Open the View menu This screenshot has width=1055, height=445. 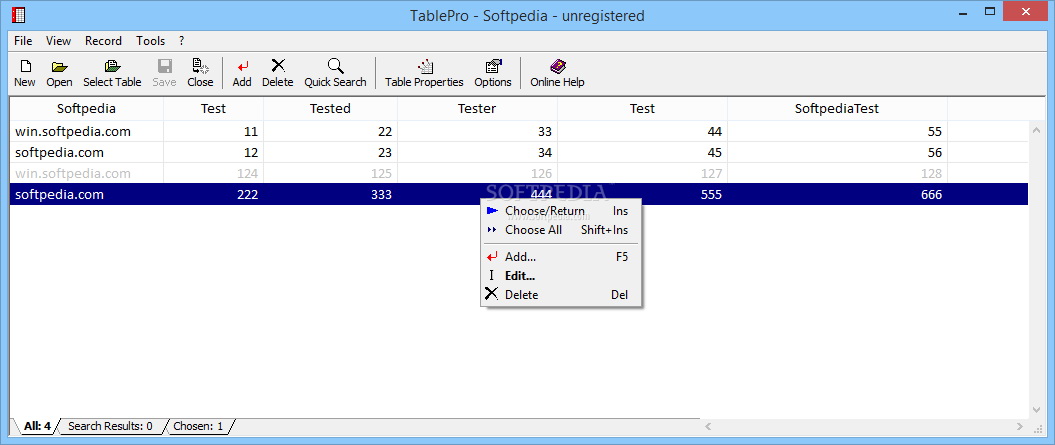[x=59, y=41]
